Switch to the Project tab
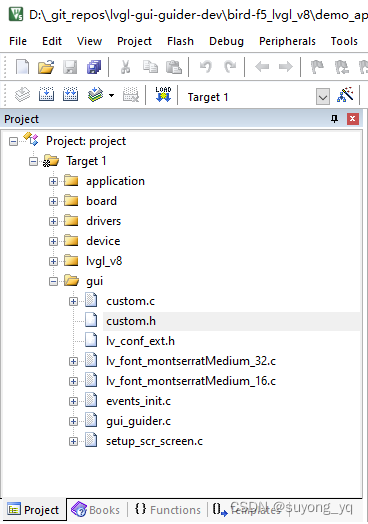Viewport: 368px width, 524px height. click(33, 510)
